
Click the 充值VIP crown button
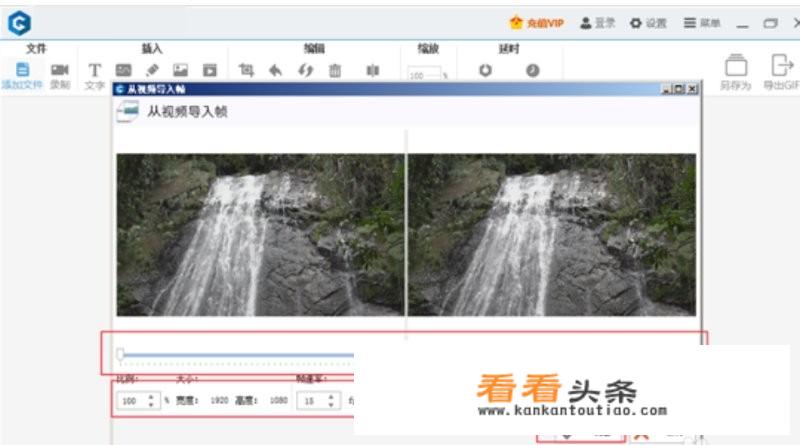pyautogui.click(x=537, y=23)
